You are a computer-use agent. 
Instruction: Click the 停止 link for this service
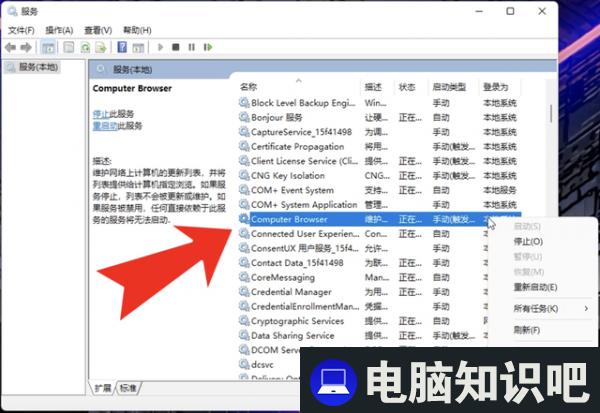101,114
